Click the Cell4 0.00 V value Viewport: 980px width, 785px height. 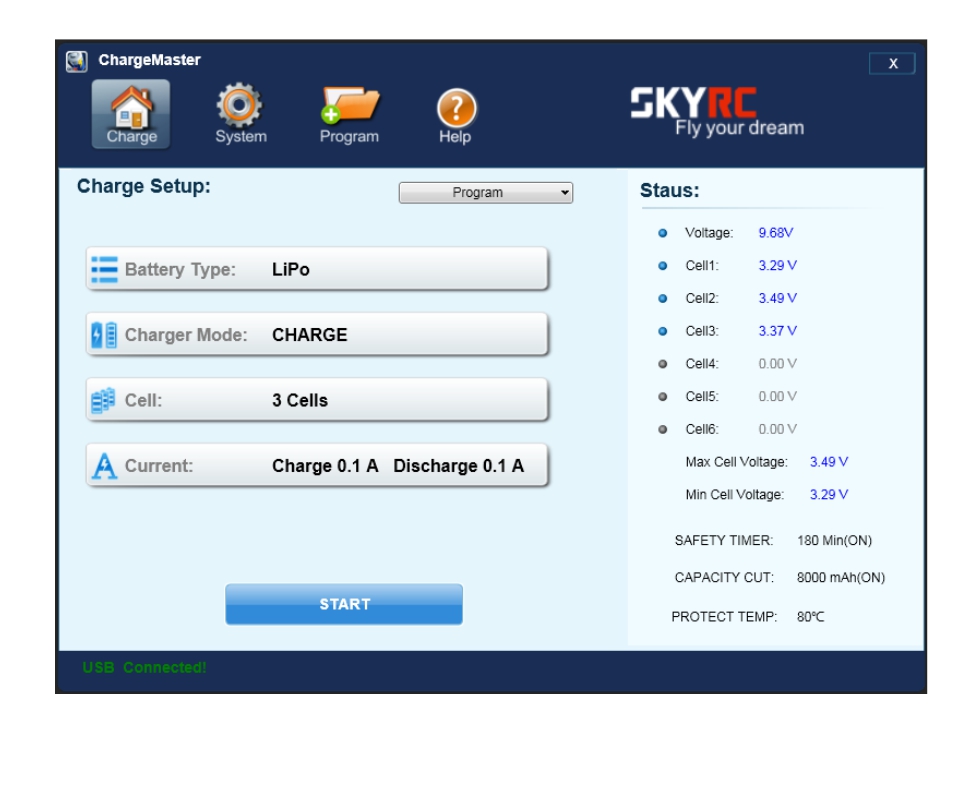778,364
